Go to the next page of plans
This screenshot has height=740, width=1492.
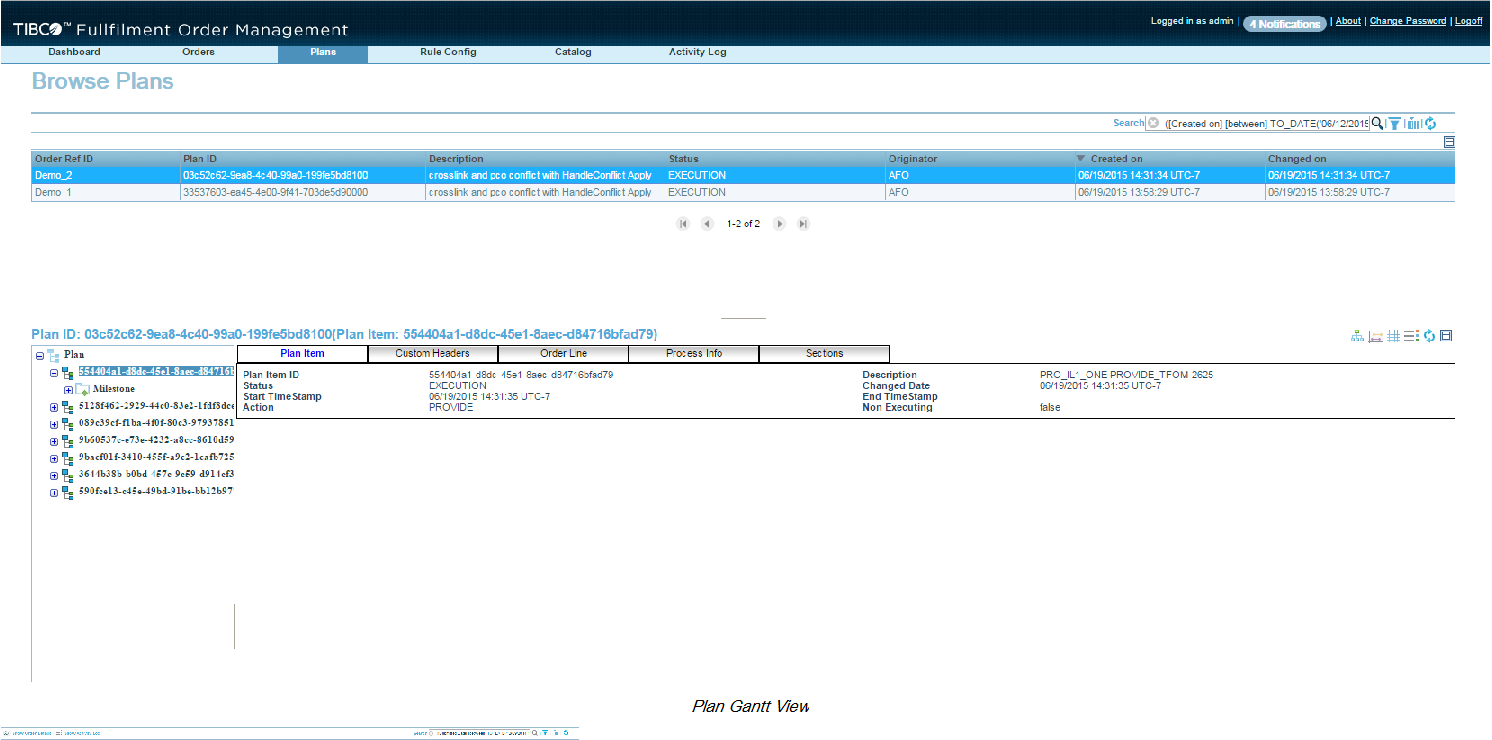pyautogui.click(x=779, y=224)
